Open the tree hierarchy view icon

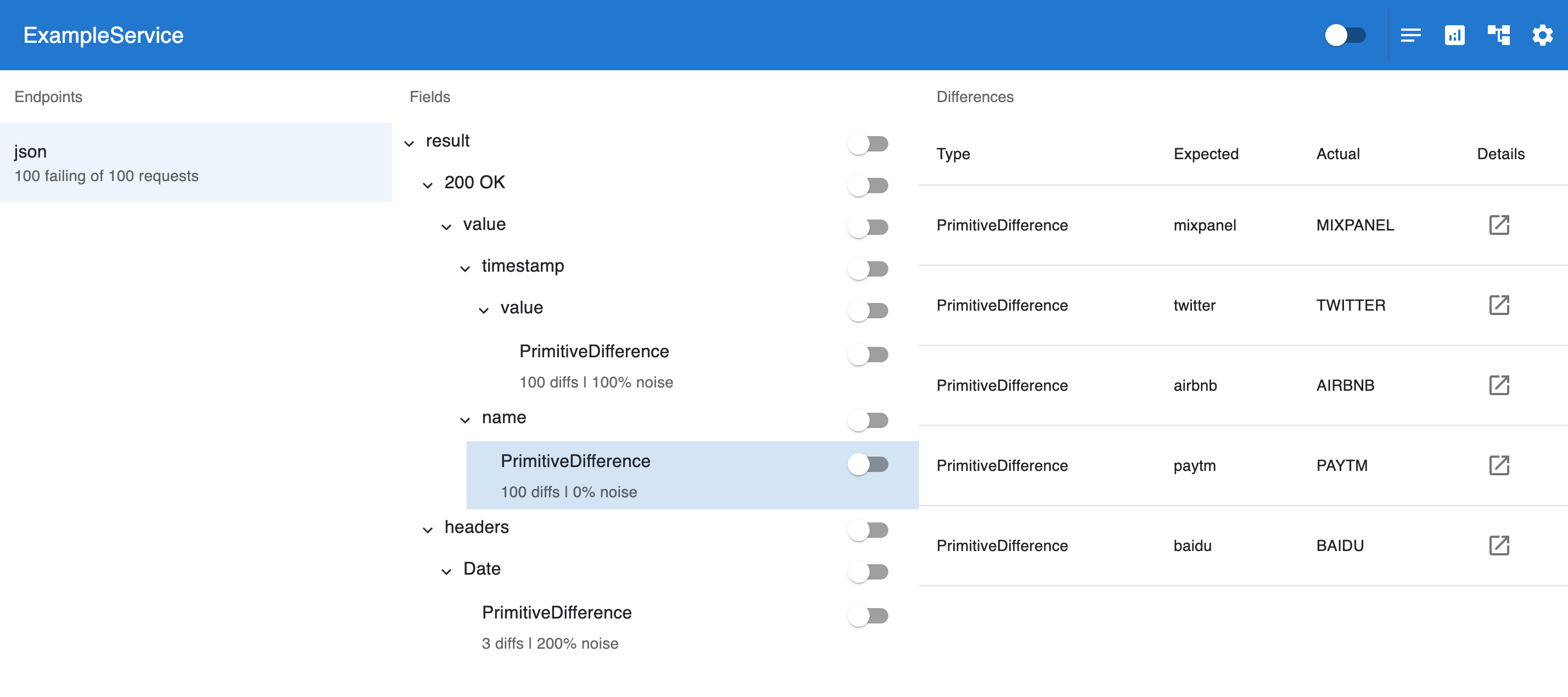click(1499, 35)
